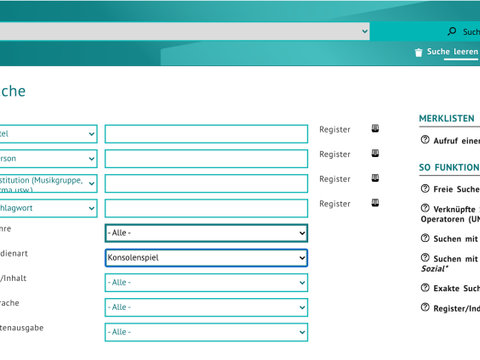The image size is (480, 360).
Task: Open the Aufruf einer Merkliste link
Action: pos(457,141)
